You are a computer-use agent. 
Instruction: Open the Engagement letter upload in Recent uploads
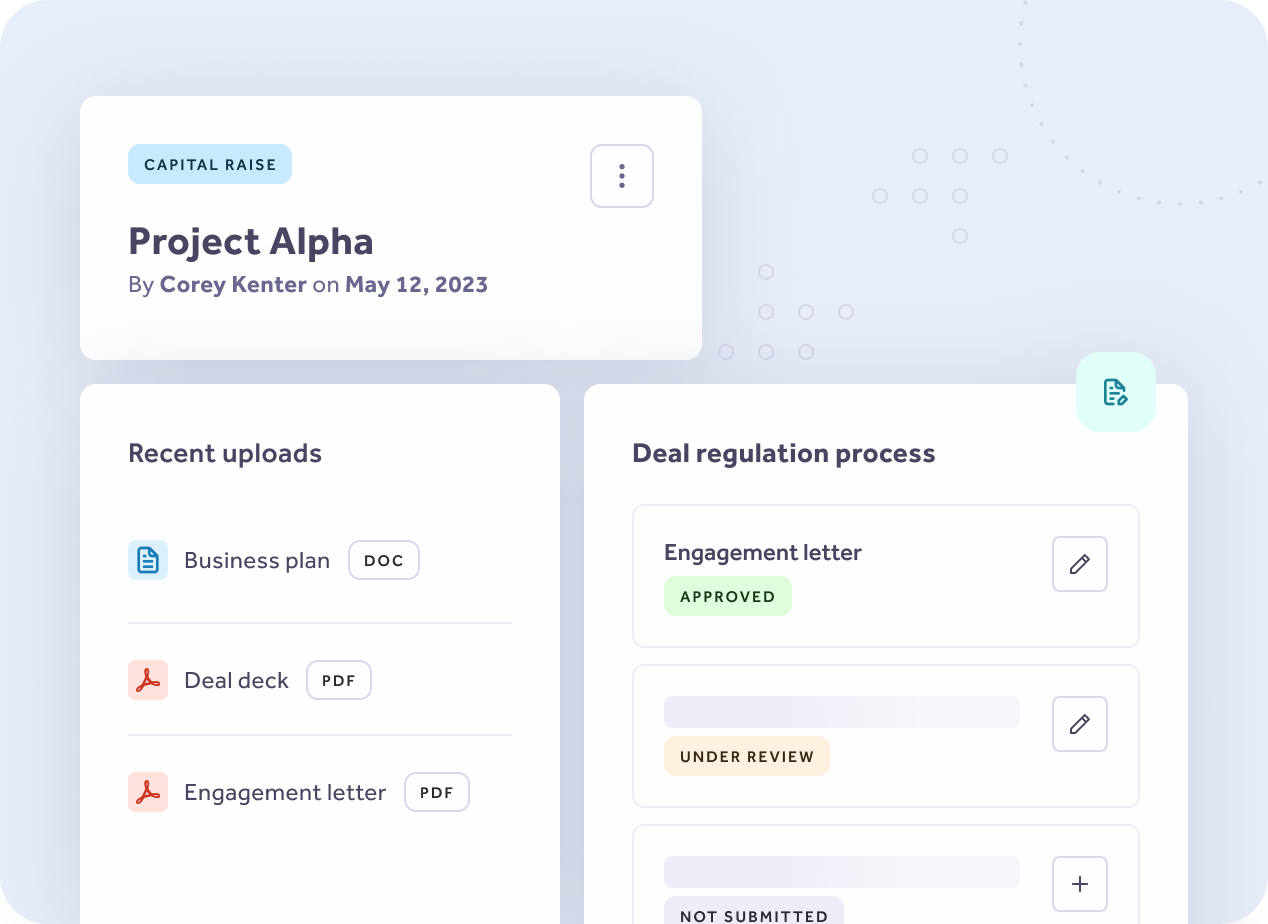coord(285,793)
